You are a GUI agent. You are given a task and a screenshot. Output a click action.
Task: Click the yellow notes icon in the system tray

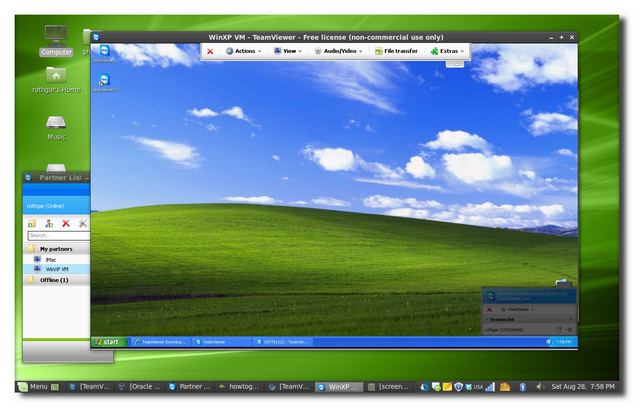click(447, 387)
